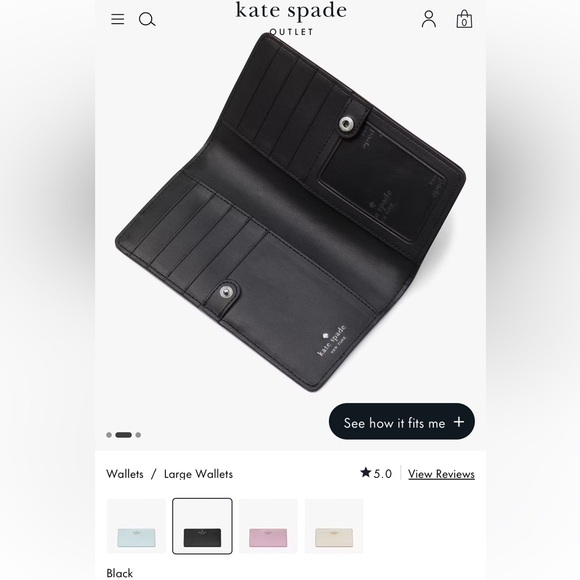Select the pink wallet swatch
580x580 pixels.
tap(268, 526)
